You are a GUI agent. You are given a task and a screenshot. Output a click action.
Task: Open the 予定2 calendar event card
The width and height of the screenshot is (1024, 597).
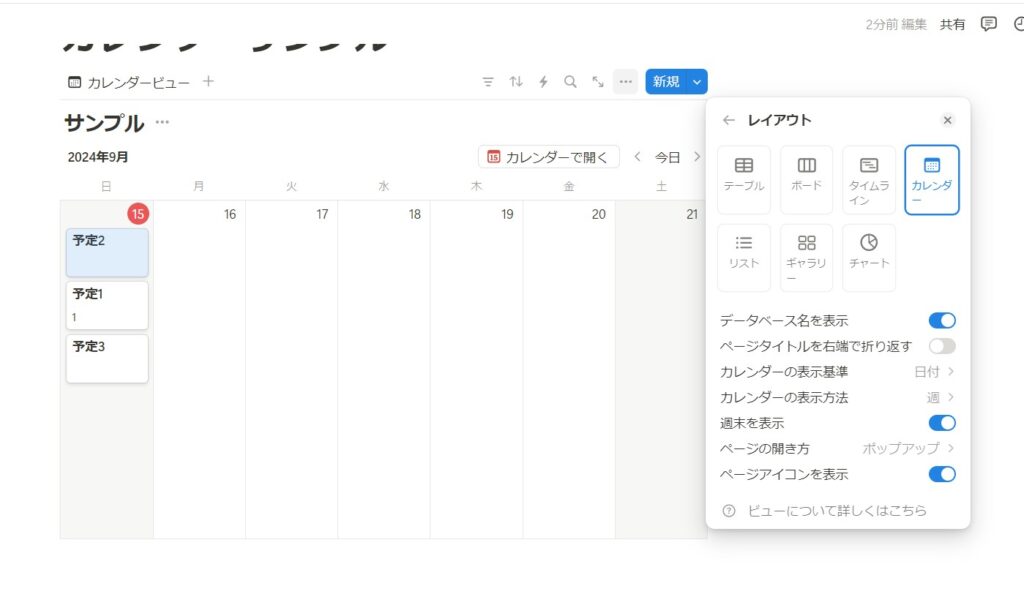[x=107, y=252]
